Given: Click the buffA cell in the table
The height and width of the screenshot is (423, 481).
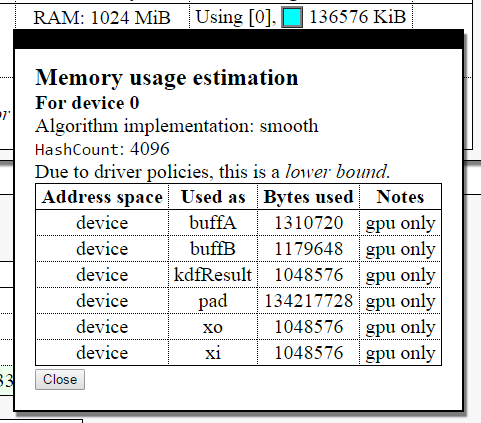Looking at the screenshot, I should point(213,223).
